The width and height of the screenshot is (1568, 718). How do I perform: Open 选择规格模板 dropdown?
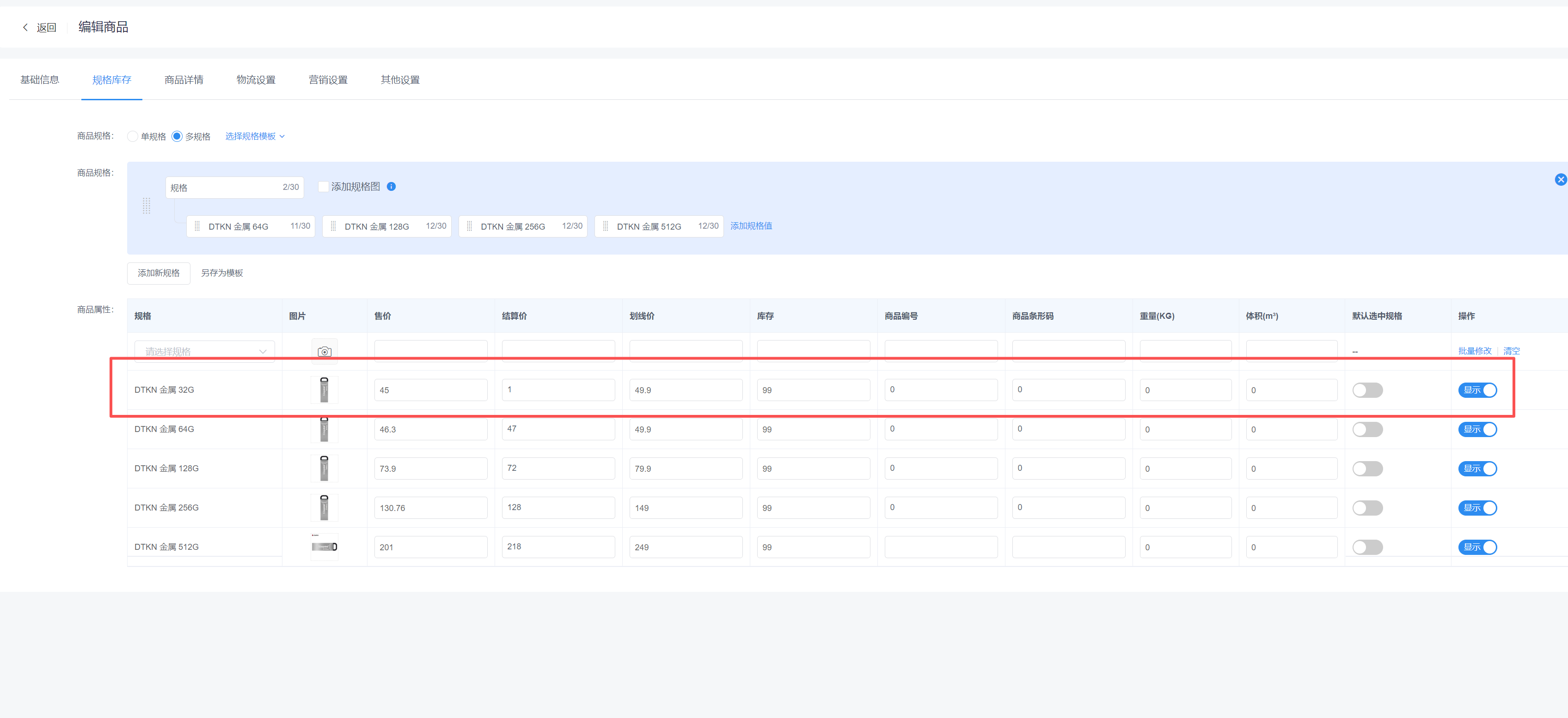point(254,136)
